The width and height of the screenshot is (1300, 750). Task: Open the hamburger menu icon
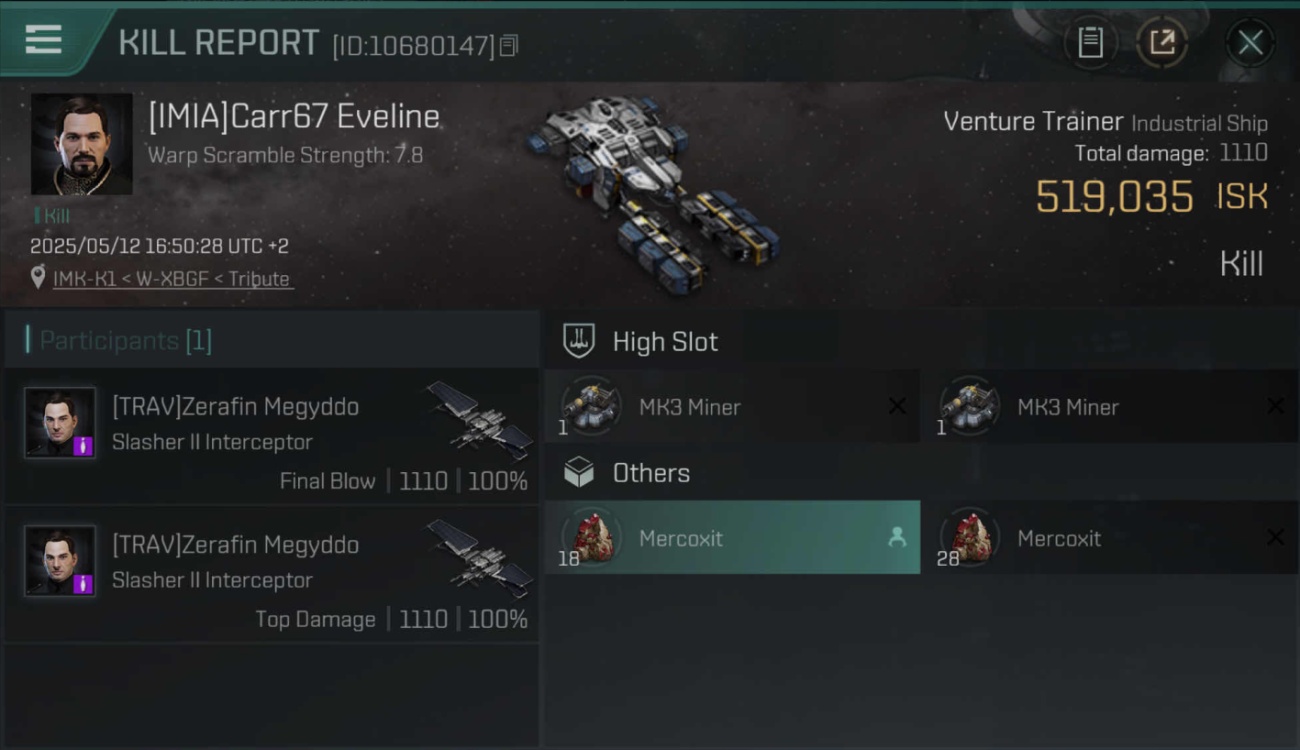pos(43,40)
